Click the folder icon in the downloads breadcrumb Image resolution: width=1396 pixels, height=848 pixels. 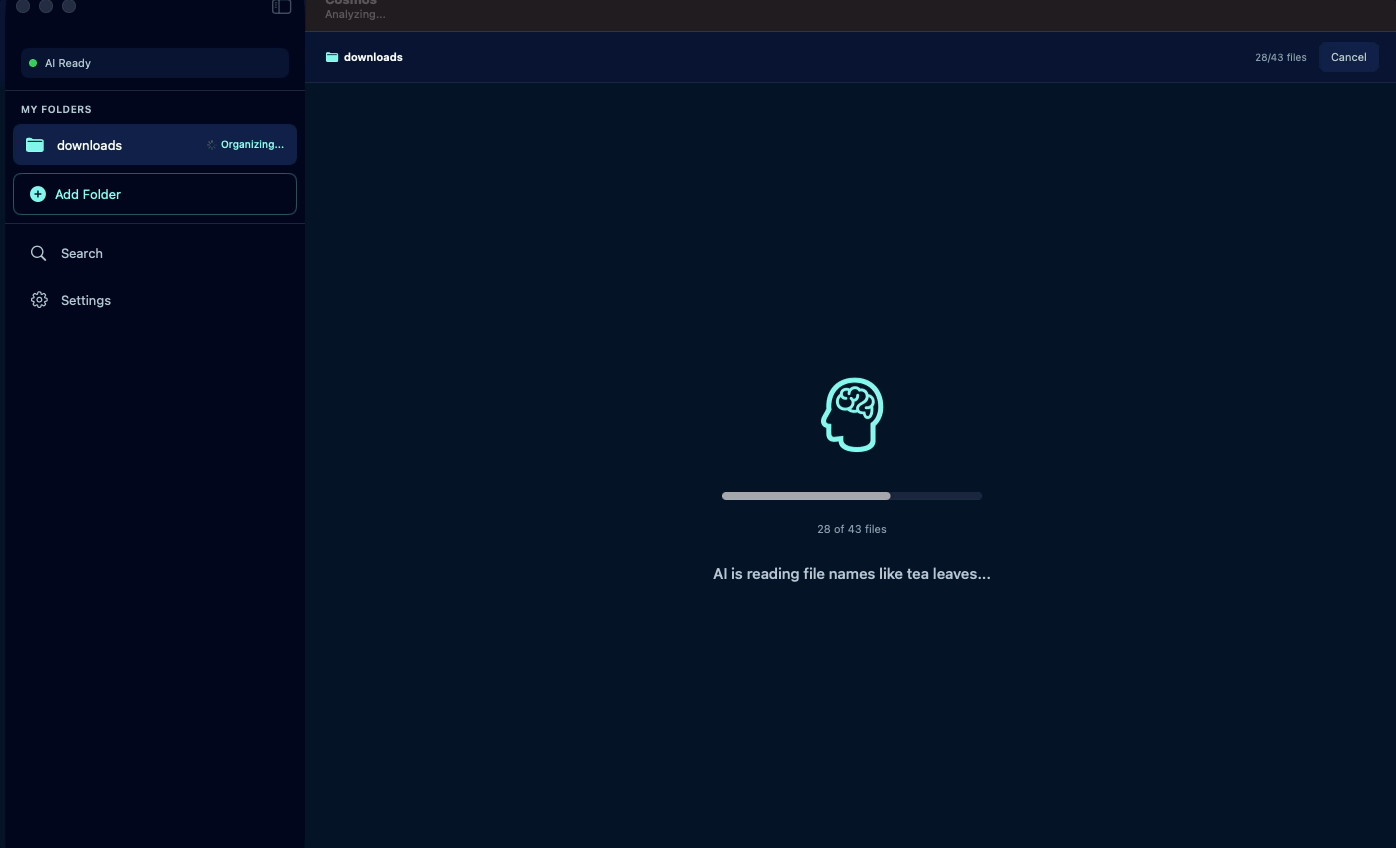point(331,57)
